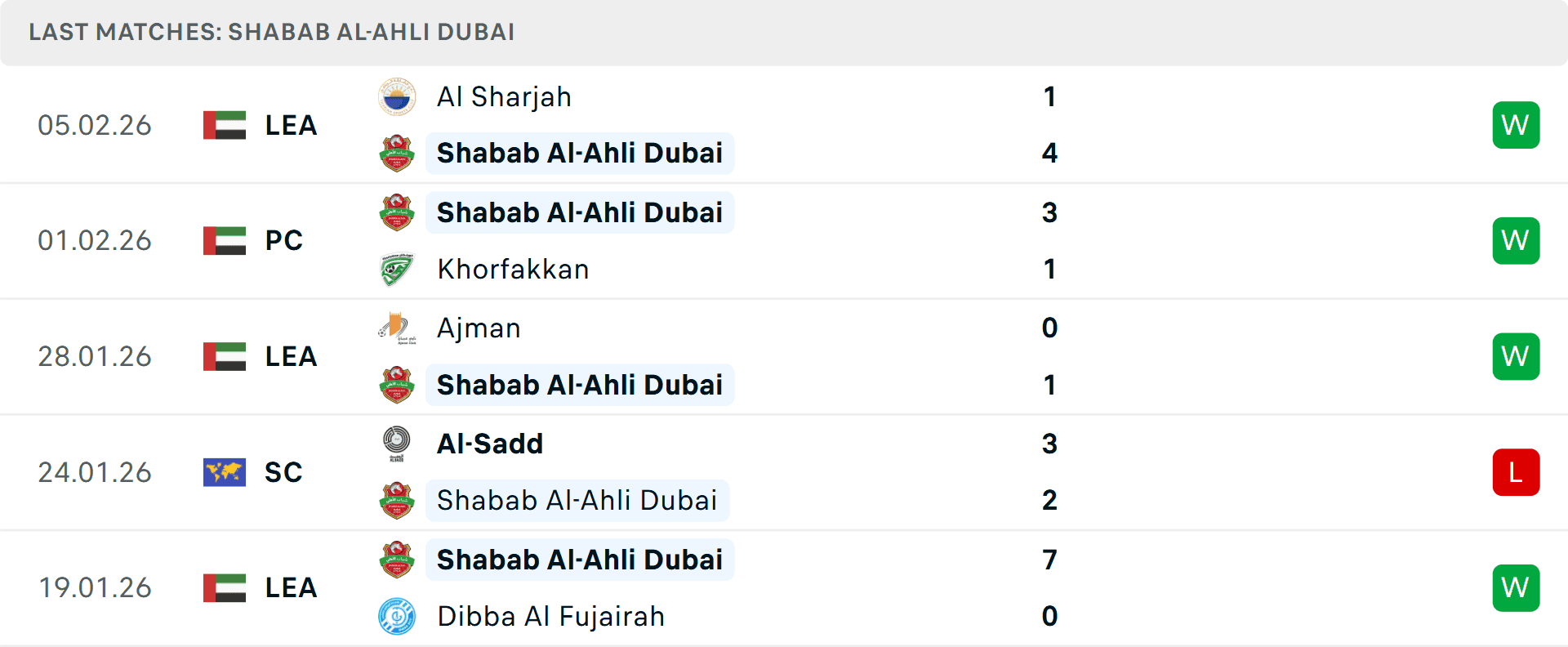Viewport: 1568px width, 647px height.
Task: Click the green W win indicator for 01.02.26
Action: (x=1516, y=240)
